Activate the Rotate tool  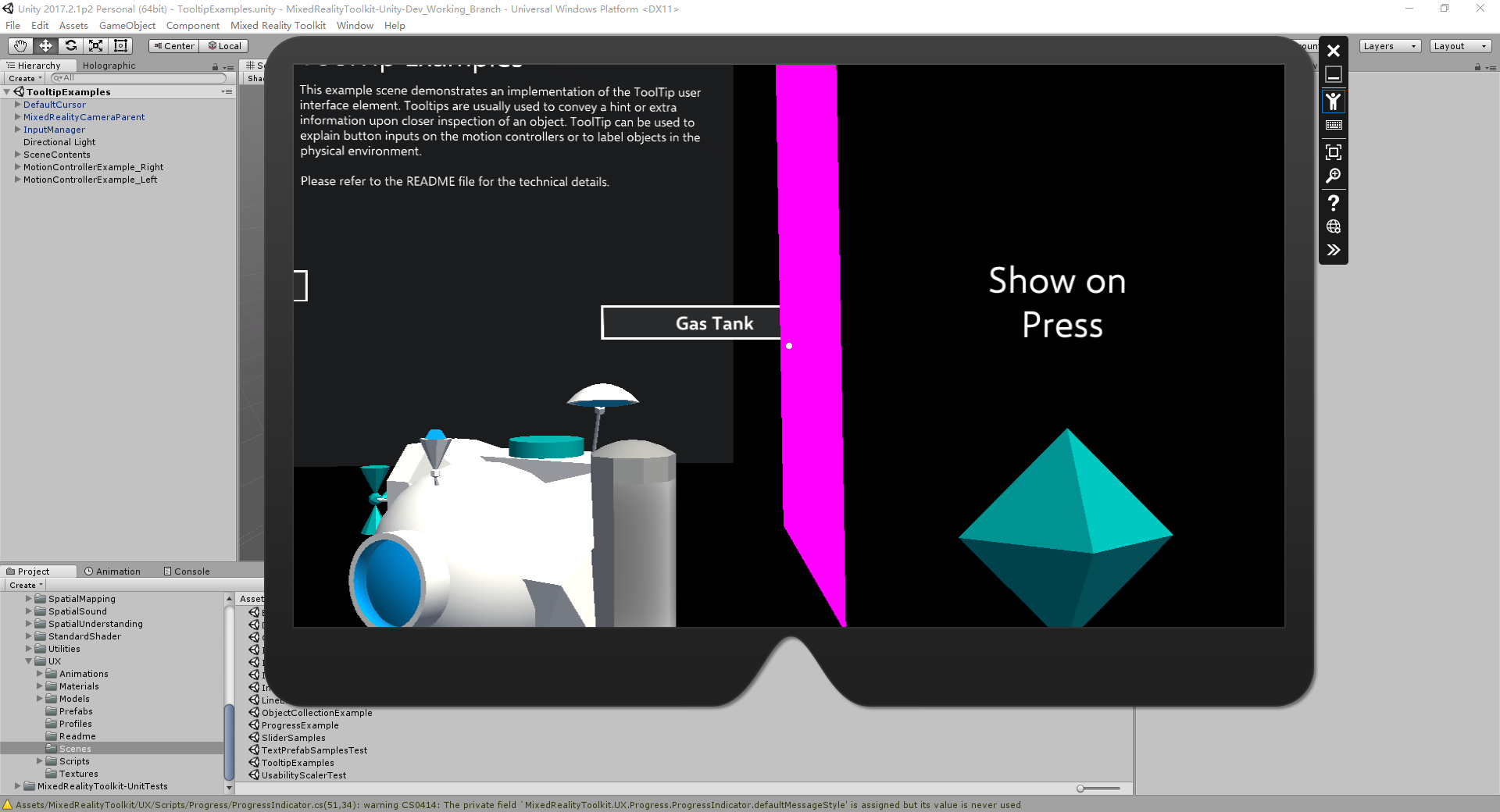tap(71, 45)
